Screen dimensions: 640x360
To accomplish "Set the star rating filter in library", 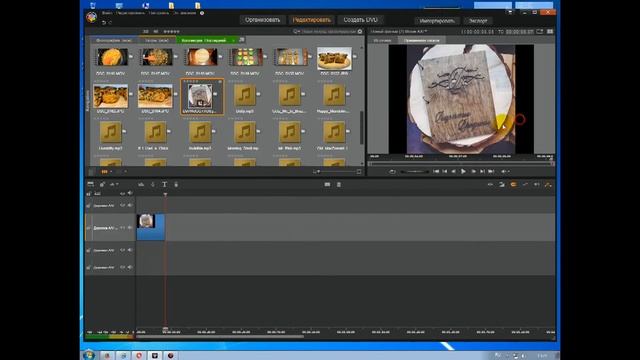I will pyautogui.click(x=171, y=31).
